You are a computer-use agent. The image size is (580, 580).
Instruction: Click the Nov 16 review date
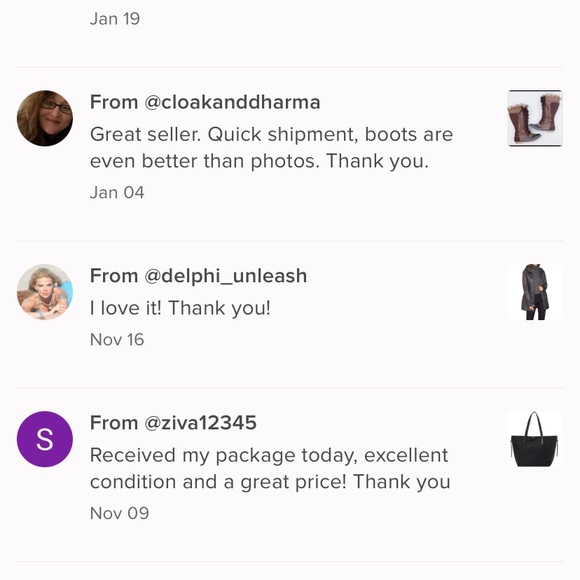tap(117, 340)
